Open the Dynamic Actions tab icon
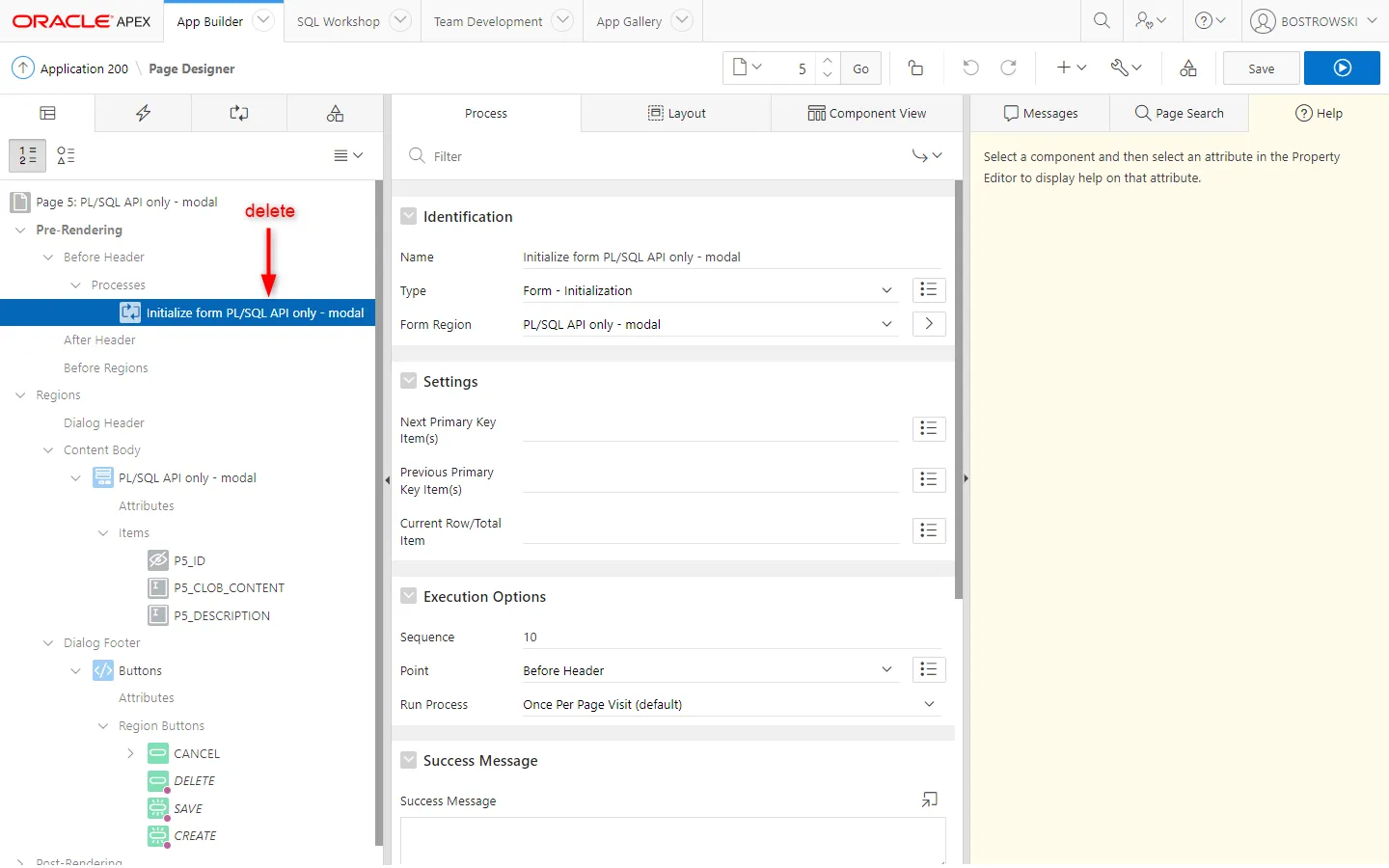The height and width of the screenshot is (868, 1389). point(143,114)
